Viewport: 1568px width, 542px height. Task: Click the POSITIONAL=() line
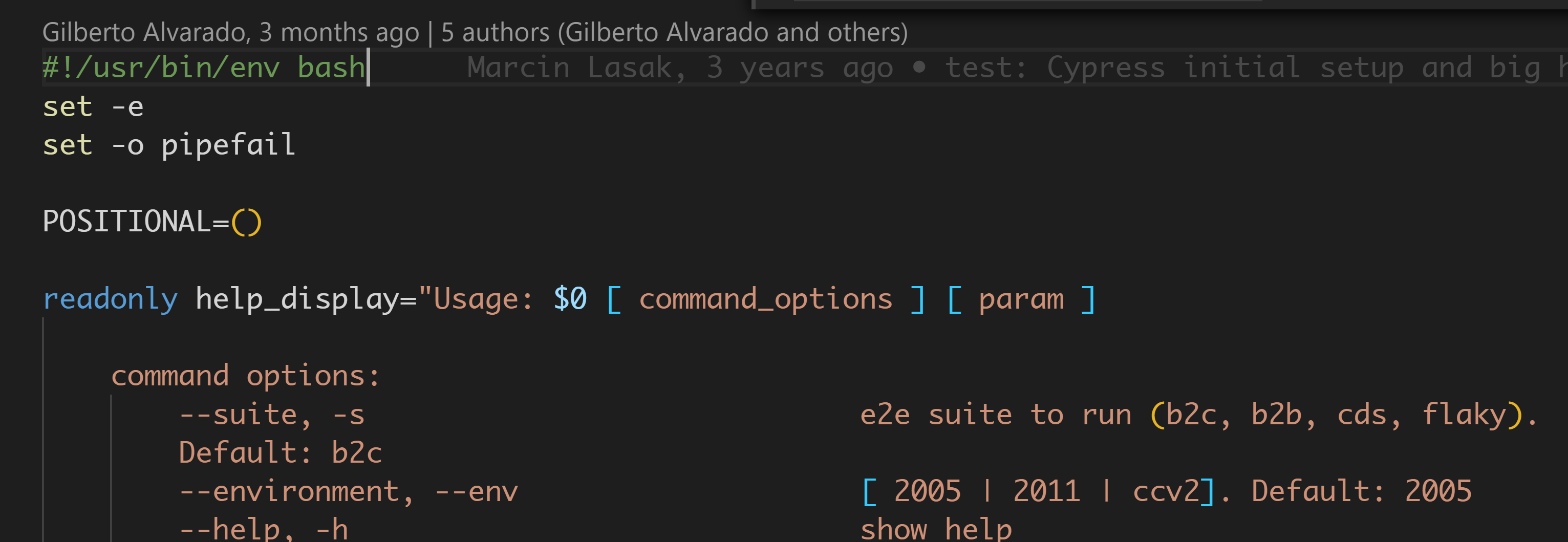(152, 222)
